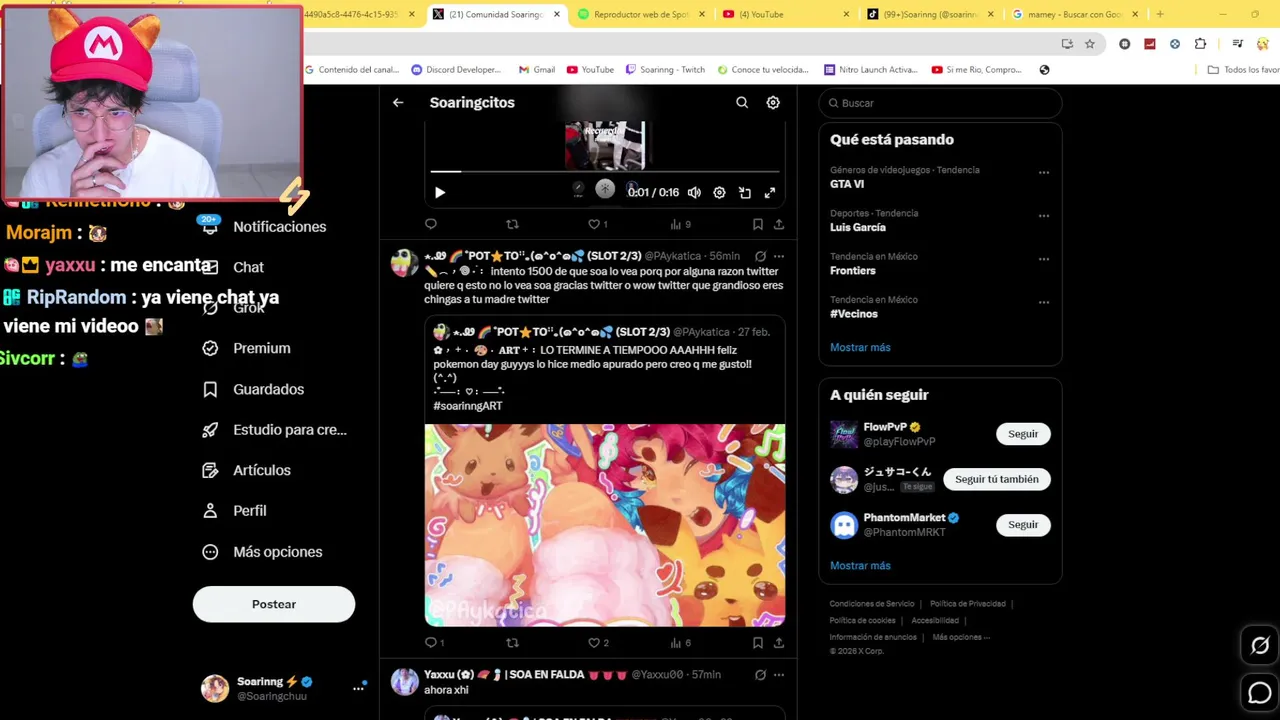Open Perfil in the sidebar
1280x720 pixels.
235,511
